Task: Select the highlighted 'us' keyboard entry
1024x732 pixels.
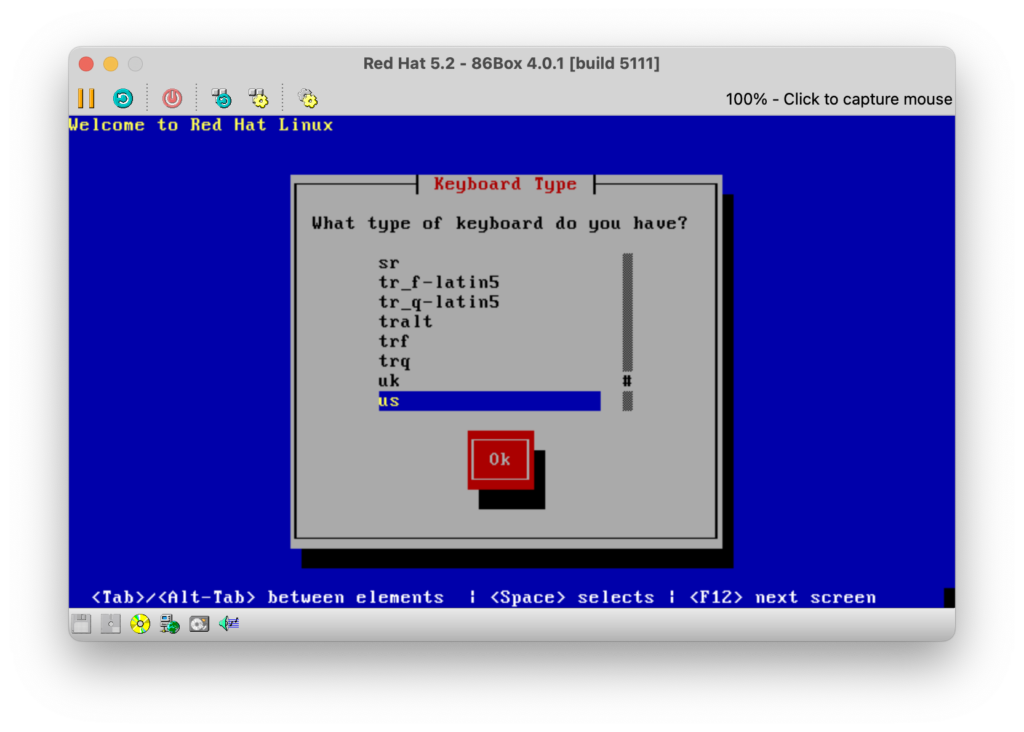Action: click(x=489, y=401)
